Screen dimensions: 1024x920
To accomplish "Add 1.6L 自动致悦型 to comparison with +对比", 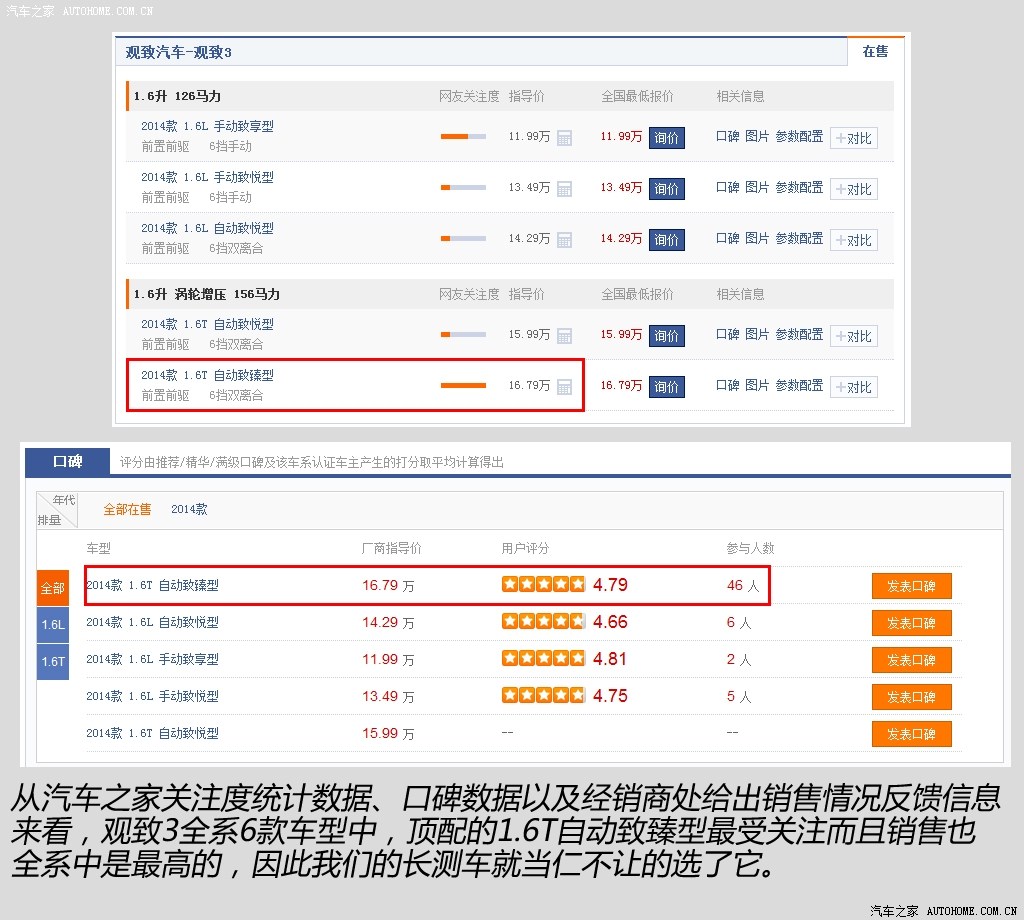I will point(854,240).
